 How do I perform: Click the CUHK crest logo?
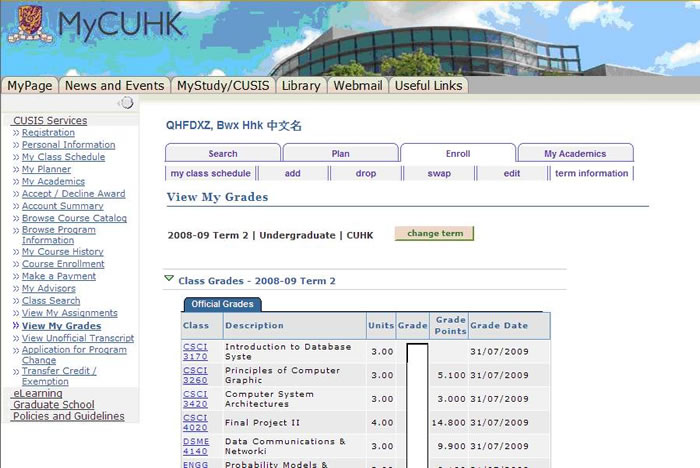[x=30, y=24]
